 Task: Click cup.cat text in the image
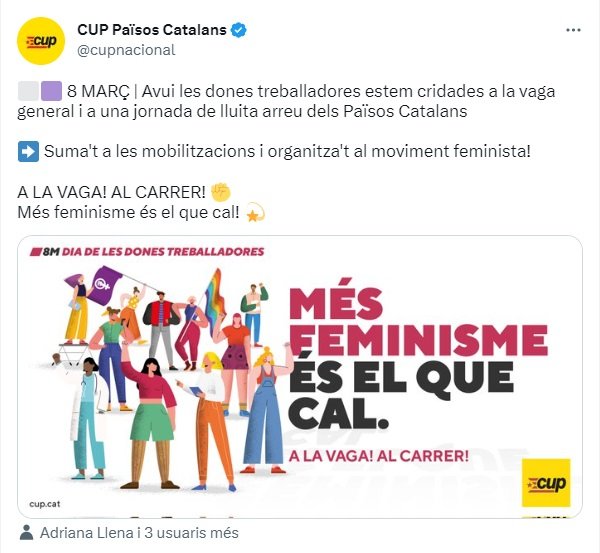coord(45,504)
